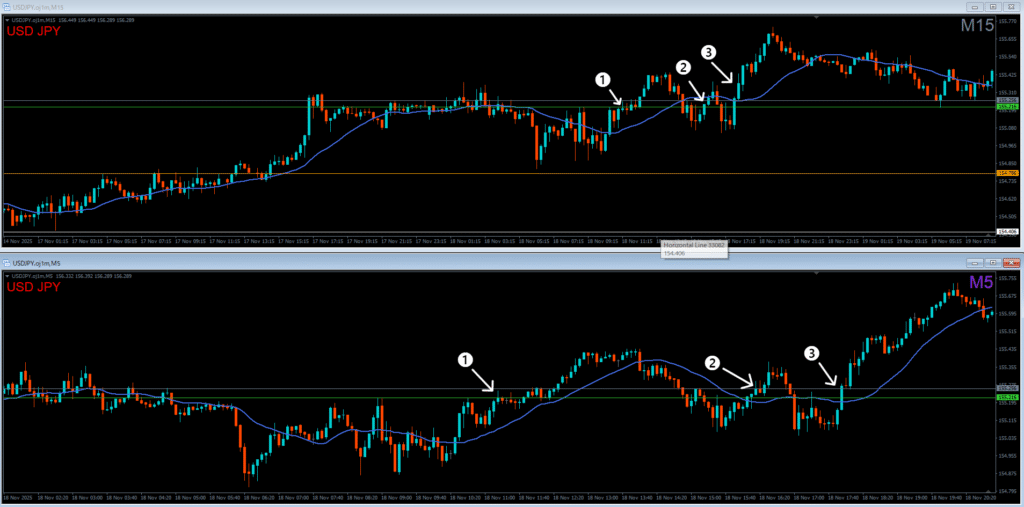The width and height of the screenshot is (1024, 507).
Task: Click 155.755 on the M5 price axis
Action: point(1006,278)
